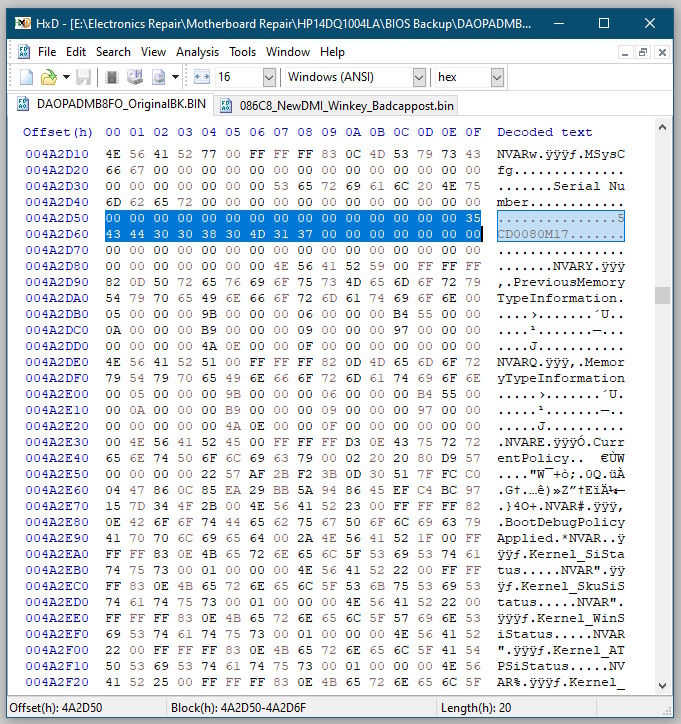Maximize the HxD main window
The width and height of the screenshot is (681, 724).
[x=604, y=23]
